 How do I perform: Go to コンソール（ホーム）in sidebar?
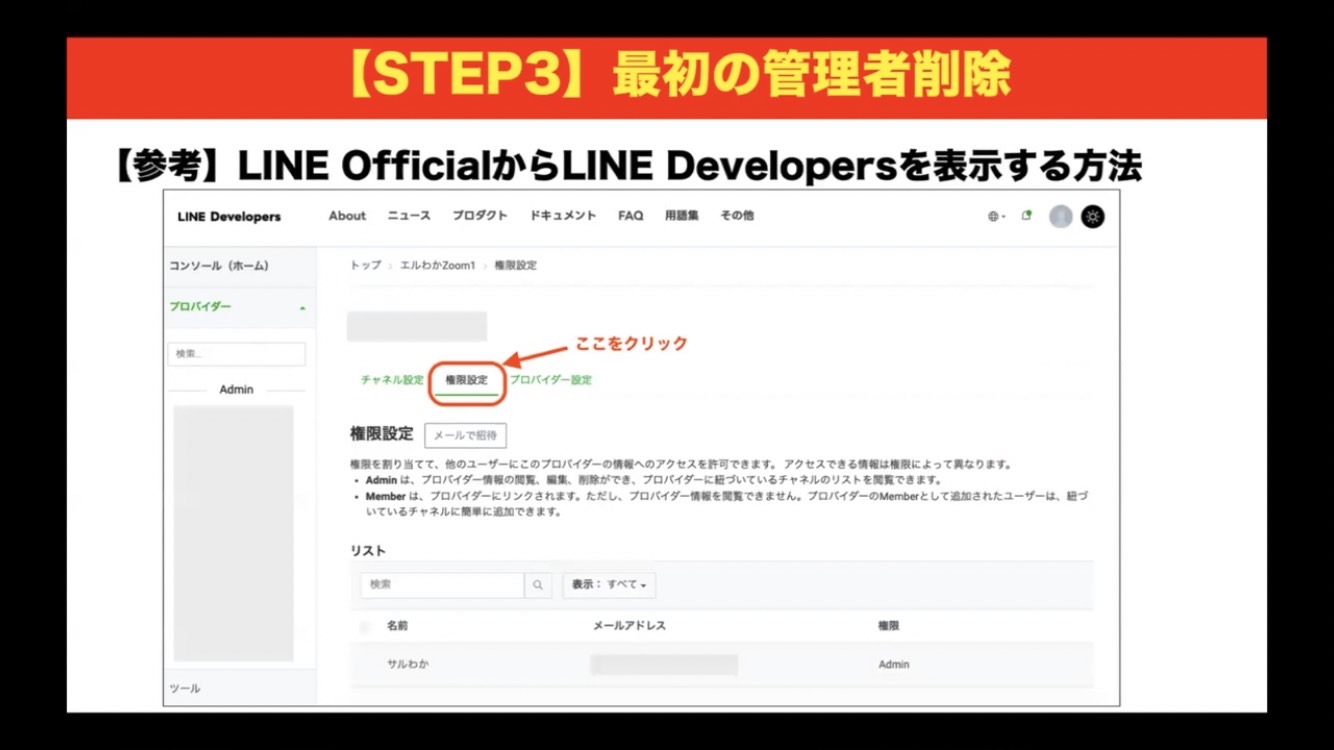[x=219, y=266]
